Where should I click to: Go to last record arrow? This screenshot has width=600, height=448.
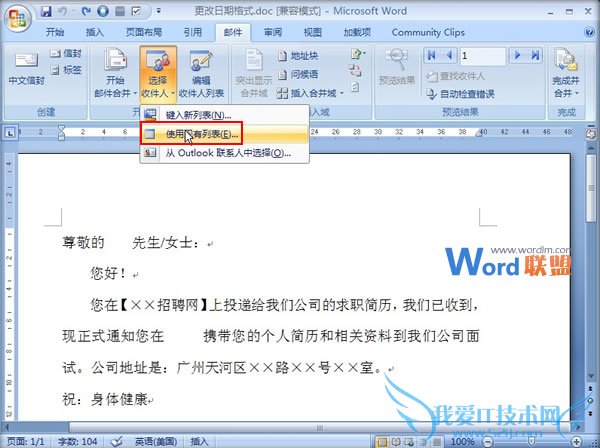[535, 56]
